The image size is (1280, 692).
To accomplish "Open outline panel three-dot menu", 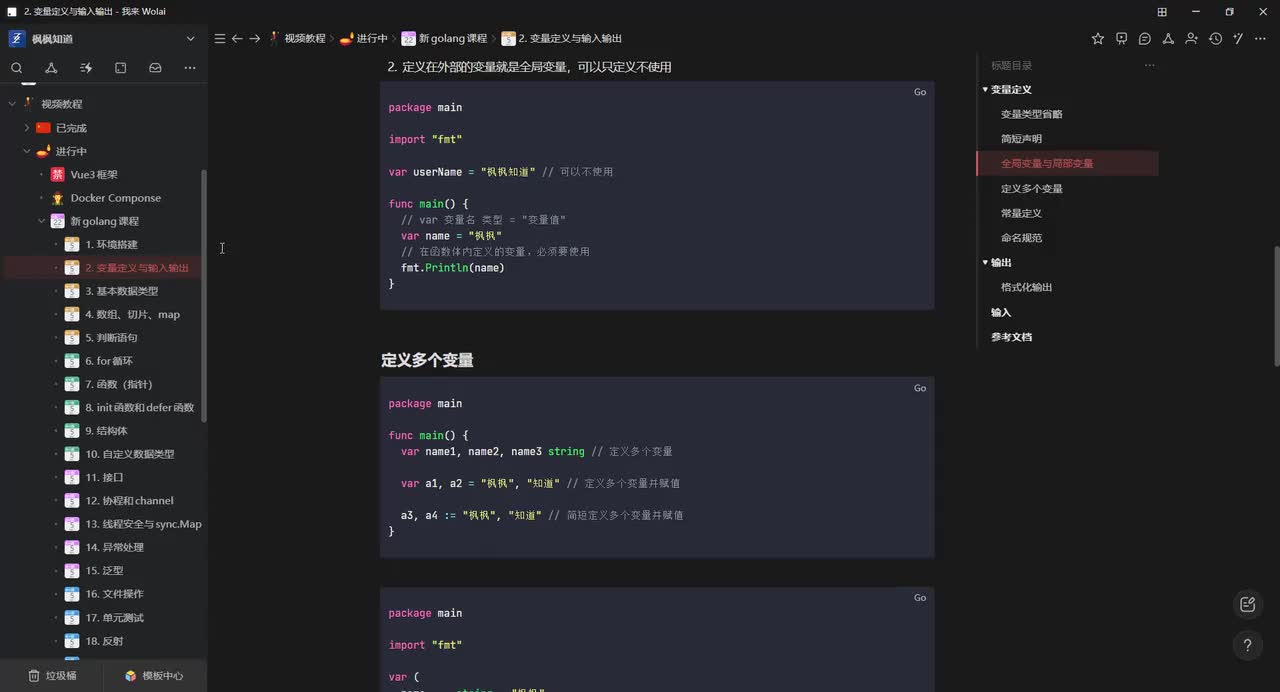I will pyautogui.click(x=1149, y=65).
